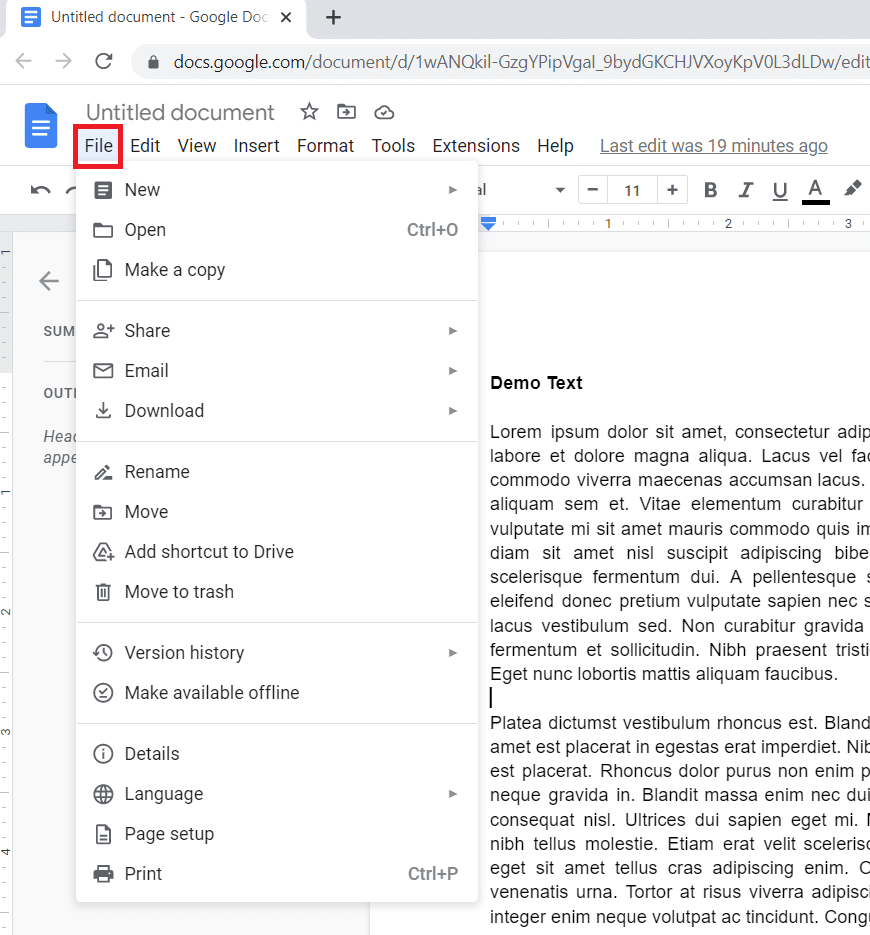Screen dimensions: 870x935
Task: Reload the page in the browser
Action: click(103, 60)
